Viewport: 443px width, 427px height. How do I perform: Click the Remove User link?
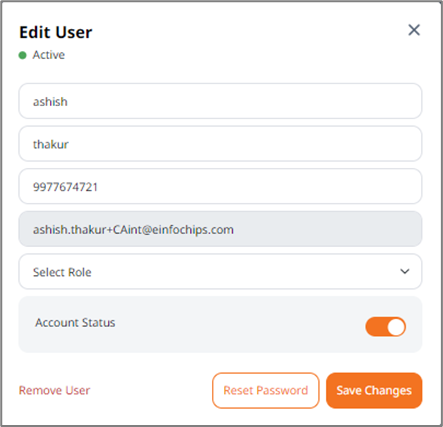click(x=54, y=390)
